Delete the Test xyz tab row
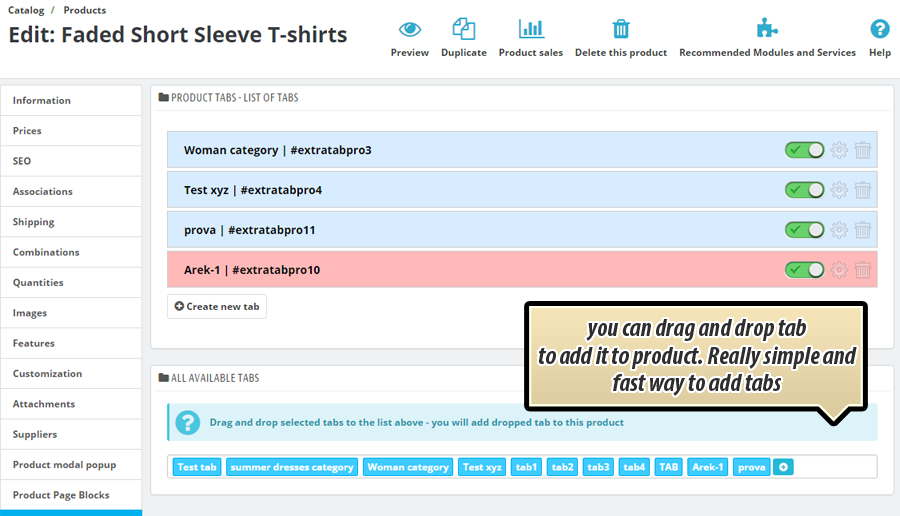Viewport: 900px width, 516px height. click(863, 190)
